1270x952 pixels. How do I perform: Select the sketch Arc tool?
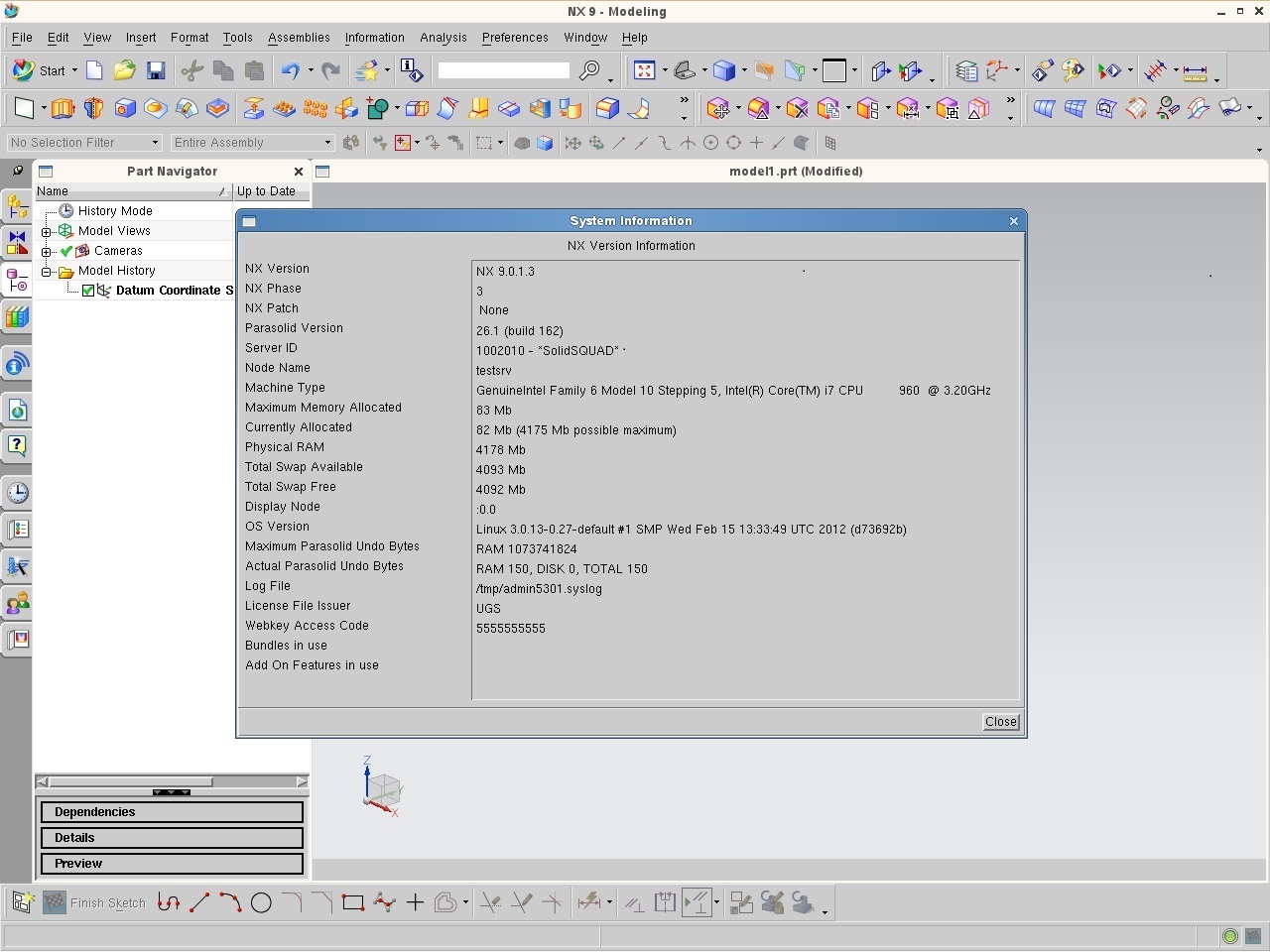[x=230, y=902]
